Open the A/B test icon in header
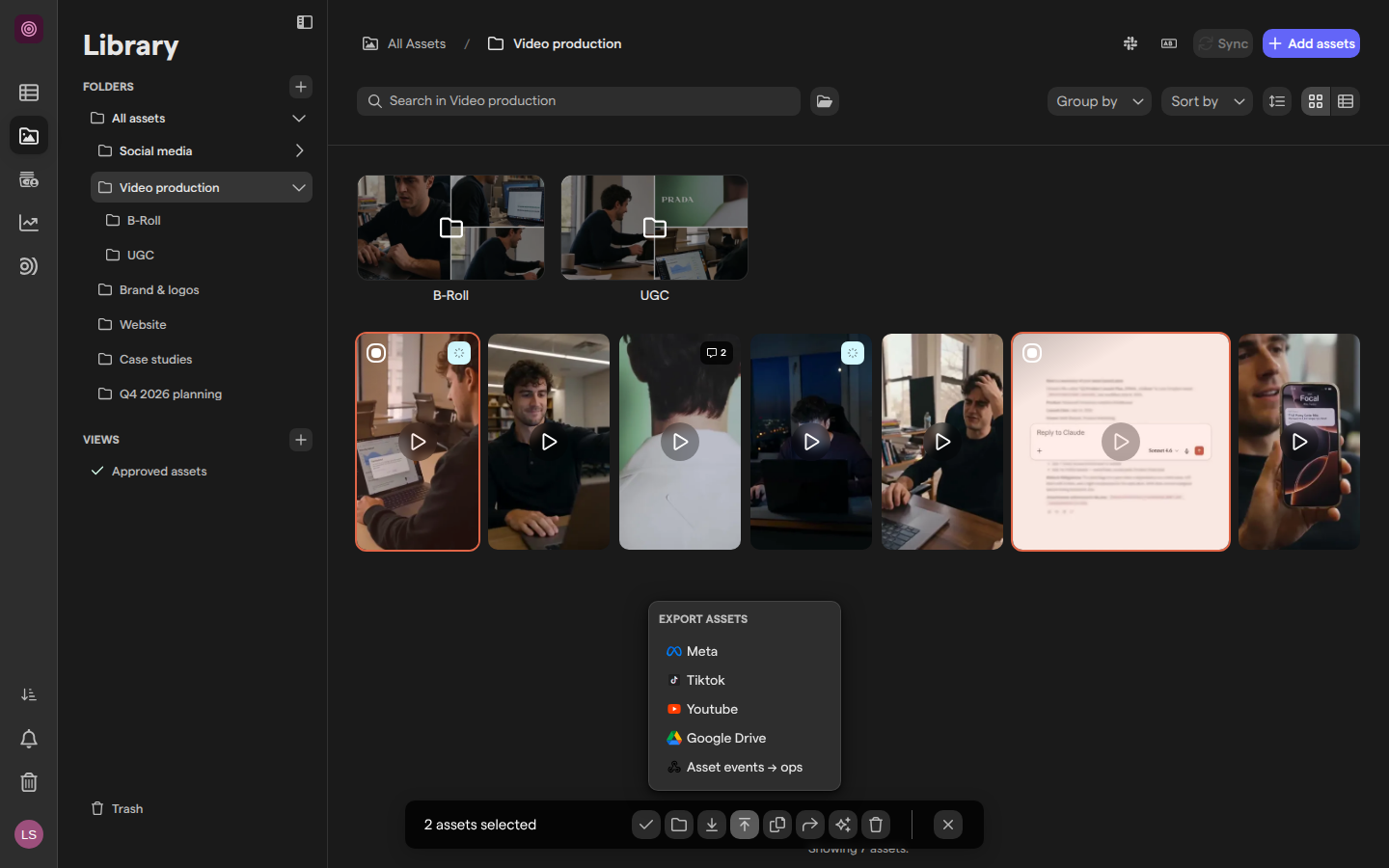The width and height of the screenshot is (1389, 868). pyautogui.click(x=1169, y=43)
